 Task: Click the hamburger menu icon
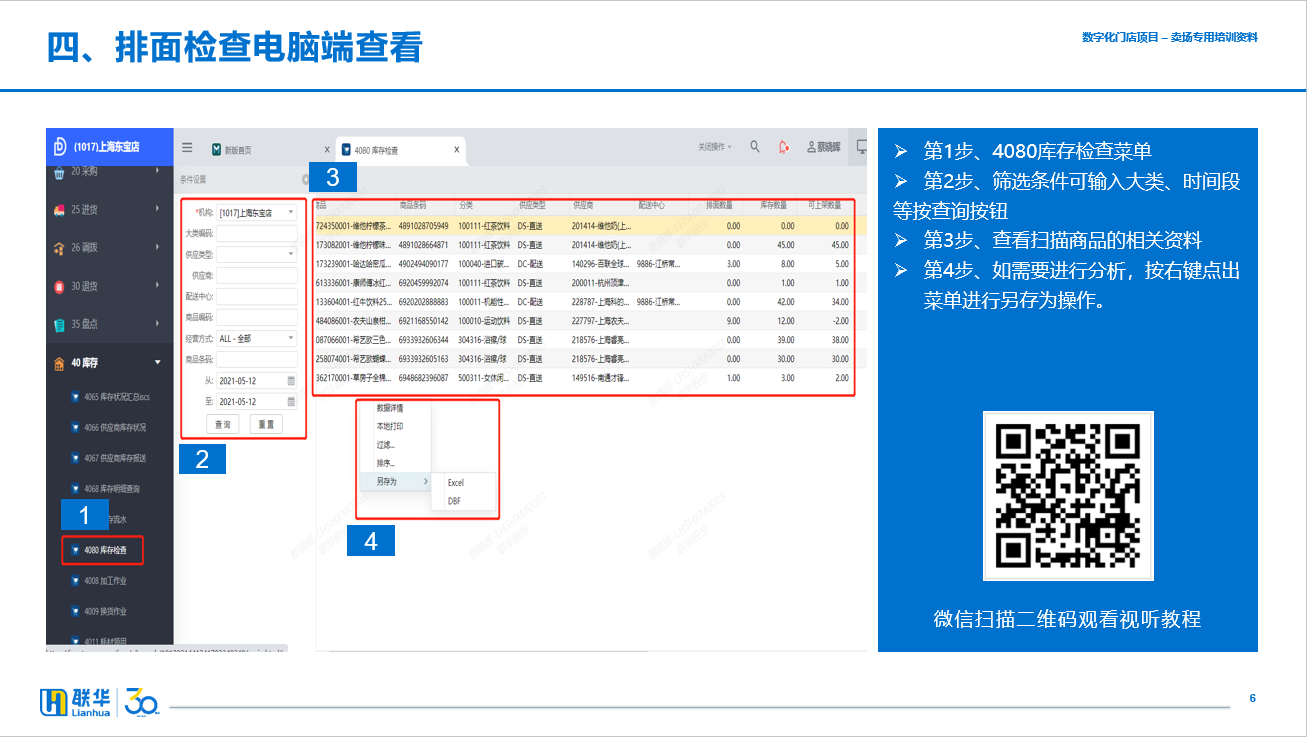point(187,148)
